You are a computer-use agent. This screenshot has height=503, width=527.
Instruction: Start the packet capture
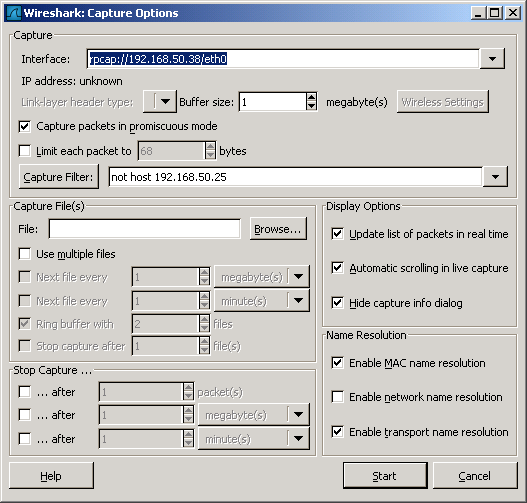pos(385,475)
